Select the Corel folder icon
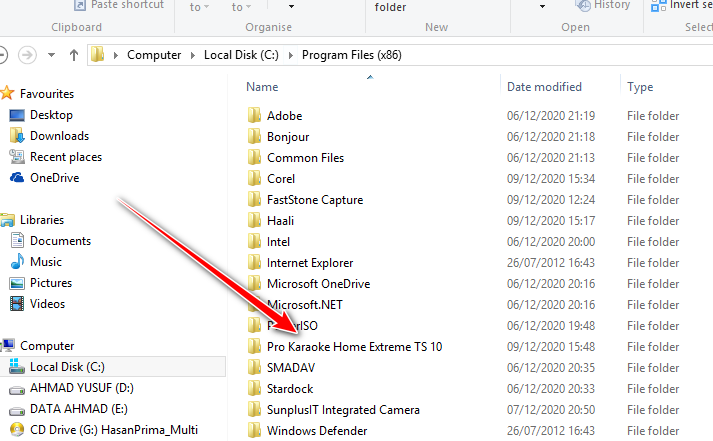 click(254, 178)
